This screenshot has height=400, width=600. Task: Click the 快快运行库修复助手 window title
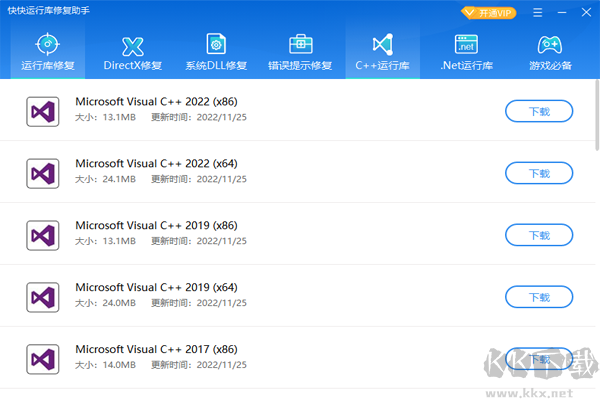click(49, 11)
